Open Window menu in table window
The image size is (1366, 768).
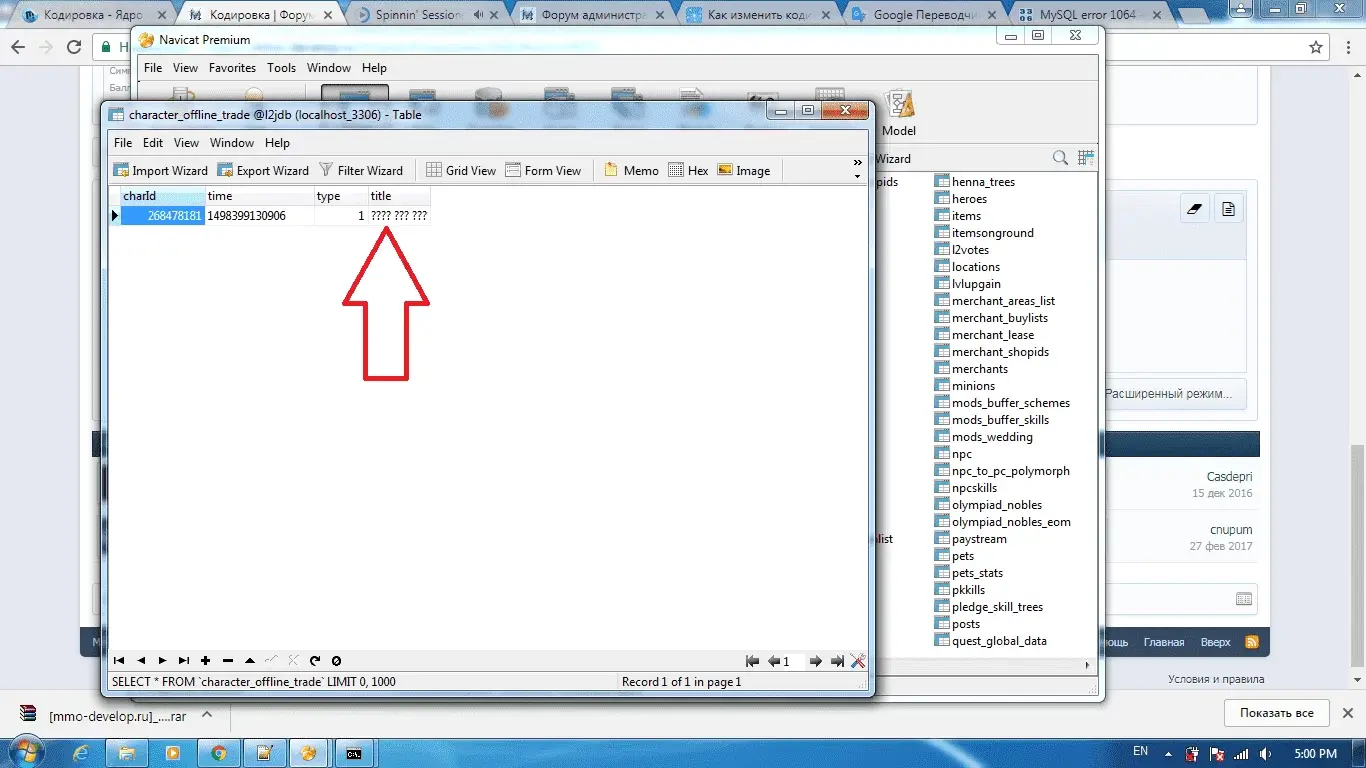coord(232,143)
